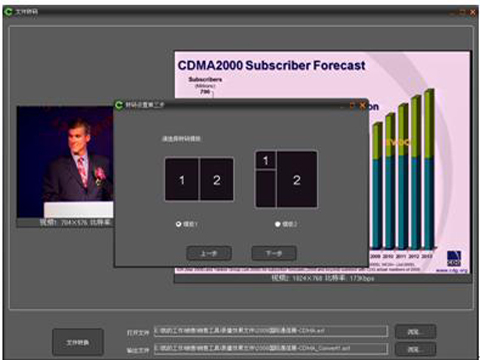The image size is (480, 360).
Task: Close the main file conversion window
Action: [x=473, y=12]
